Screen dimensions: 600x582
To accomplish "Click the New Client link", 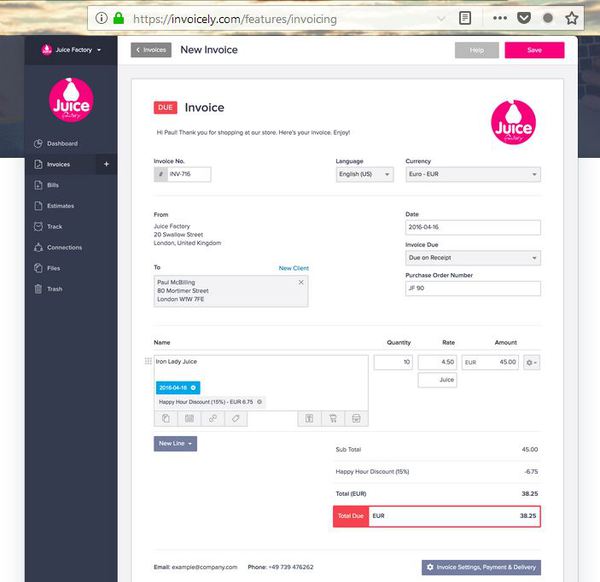I will (x=293, y=268).
